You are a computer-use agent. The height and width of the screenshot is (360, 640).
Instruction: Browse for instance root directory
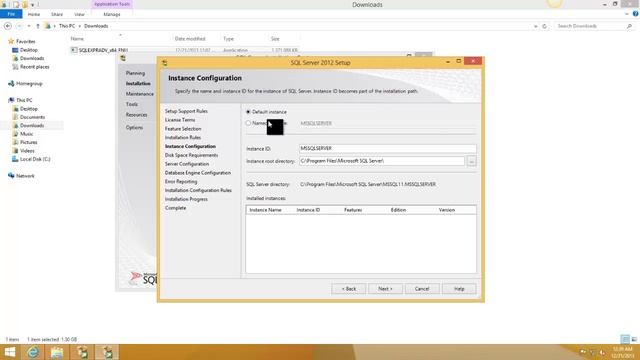pos(471,161)
